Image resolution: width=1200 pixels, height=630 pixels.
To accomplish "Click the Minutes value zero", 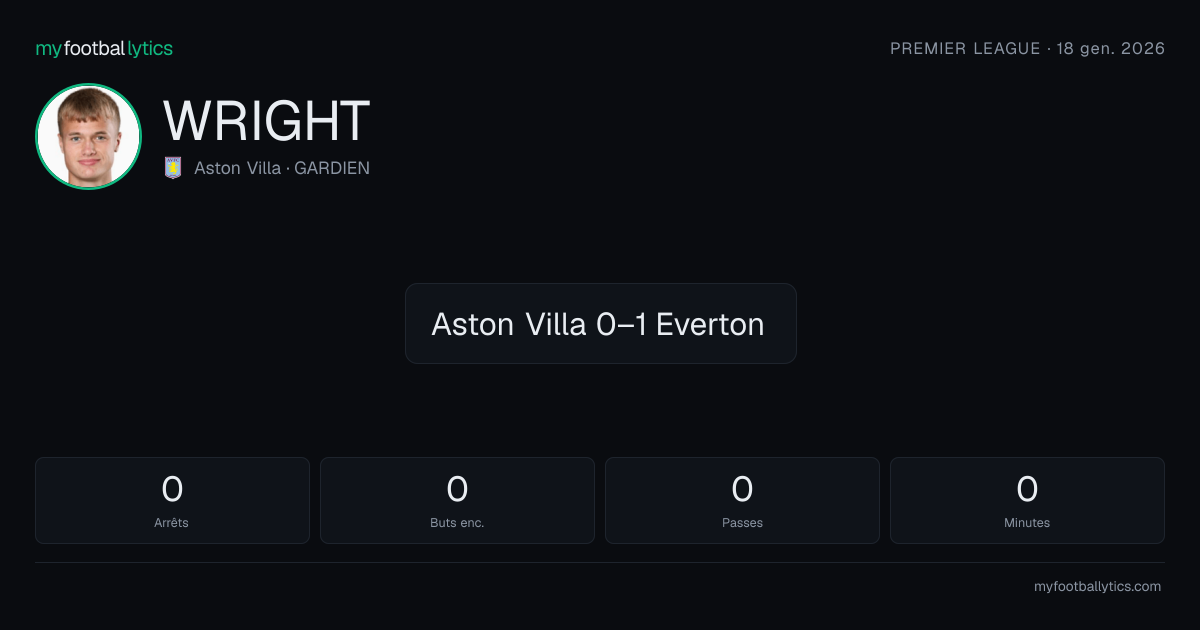I will tap(1027, 489).
